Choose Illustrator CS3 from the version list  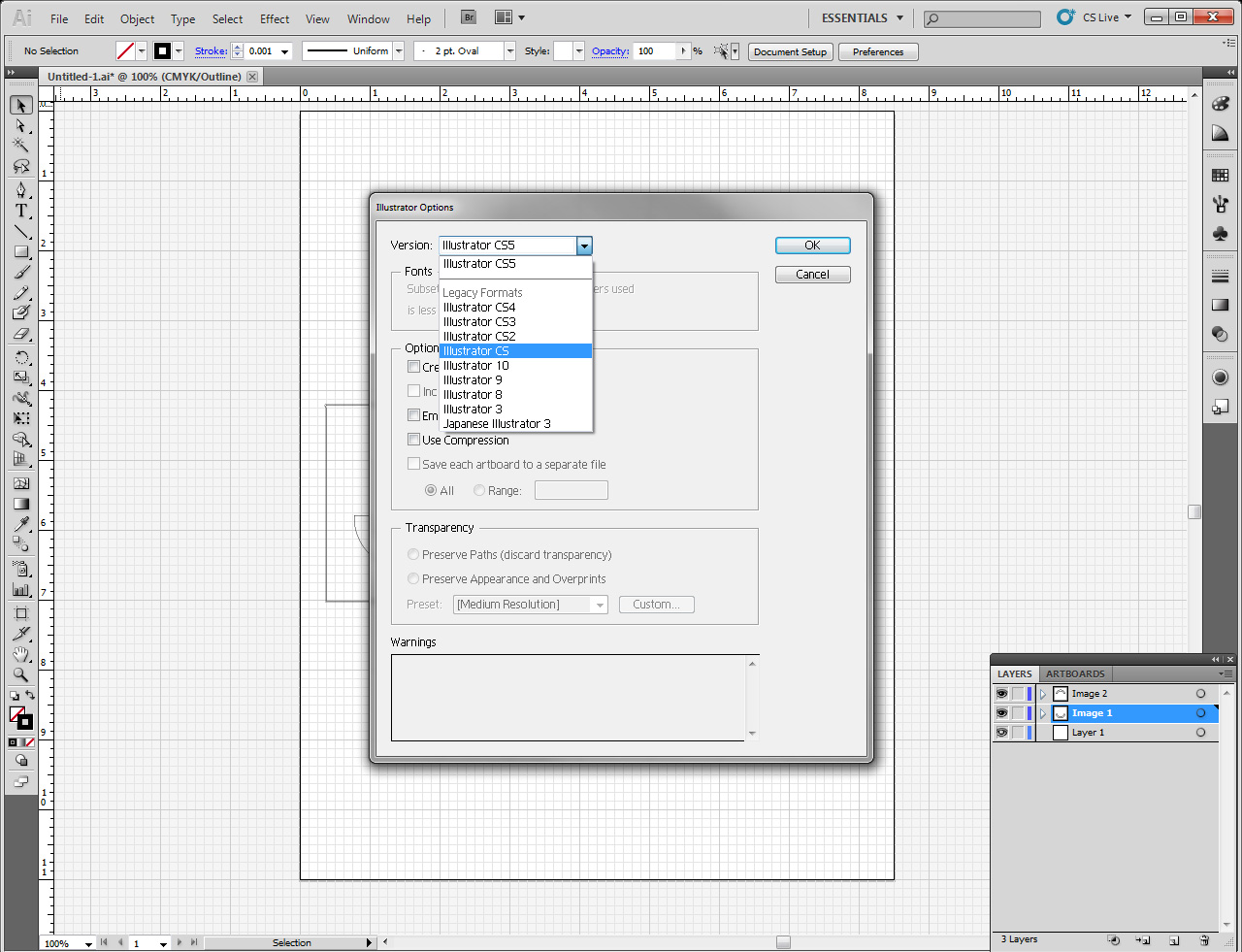(515, 322)
